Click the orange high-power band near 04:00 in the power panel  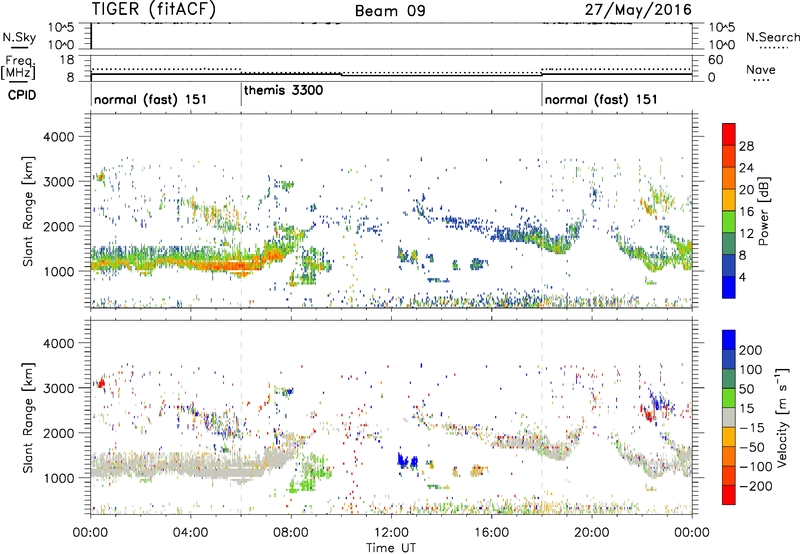[191, 264]
